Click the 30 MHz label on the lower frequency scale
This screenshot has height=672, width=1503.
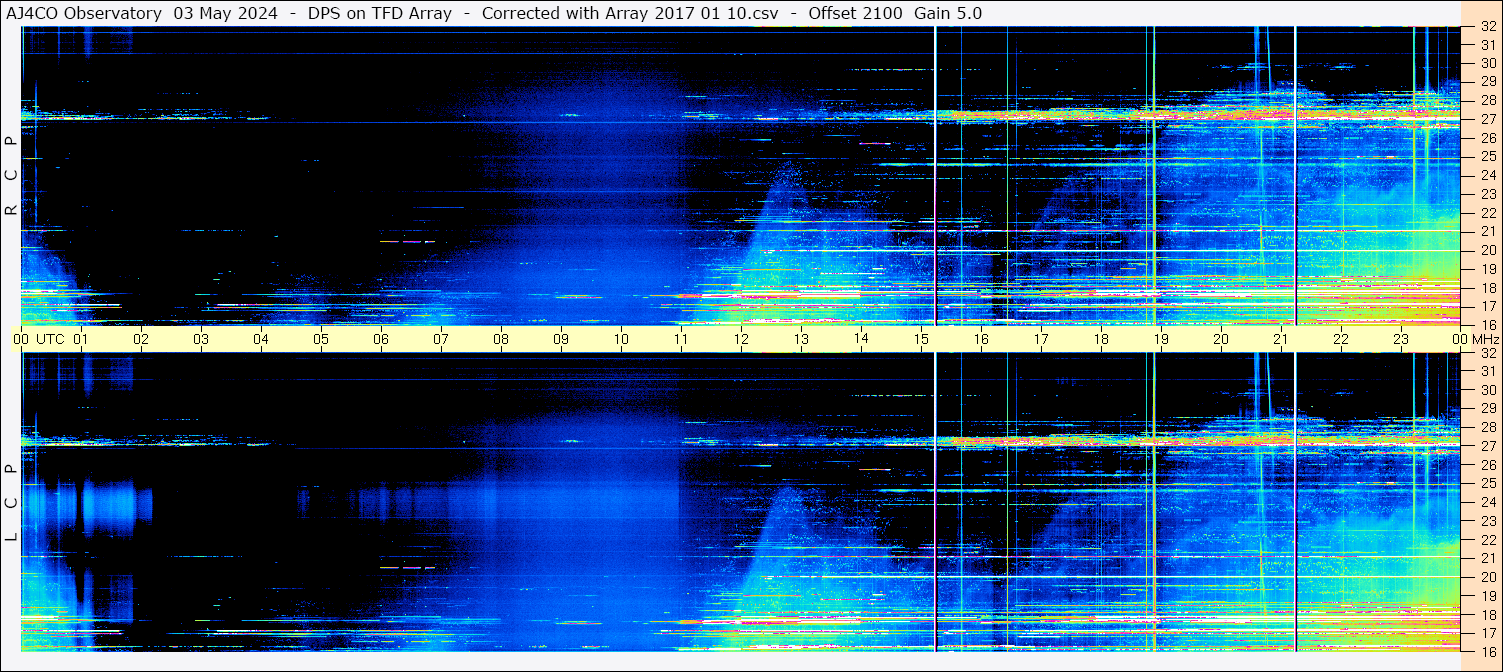[1487, 390]
